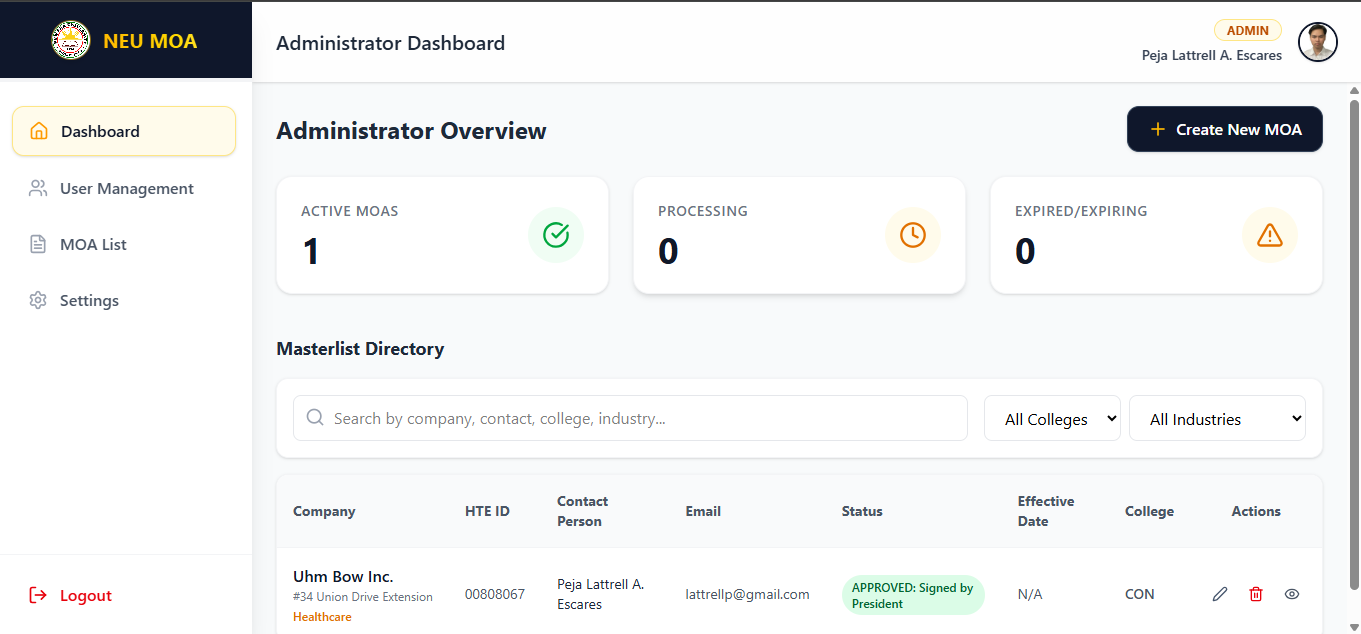Click the contact person cell in the table row
The image size is (1361, 634).
tap(600, 594)
